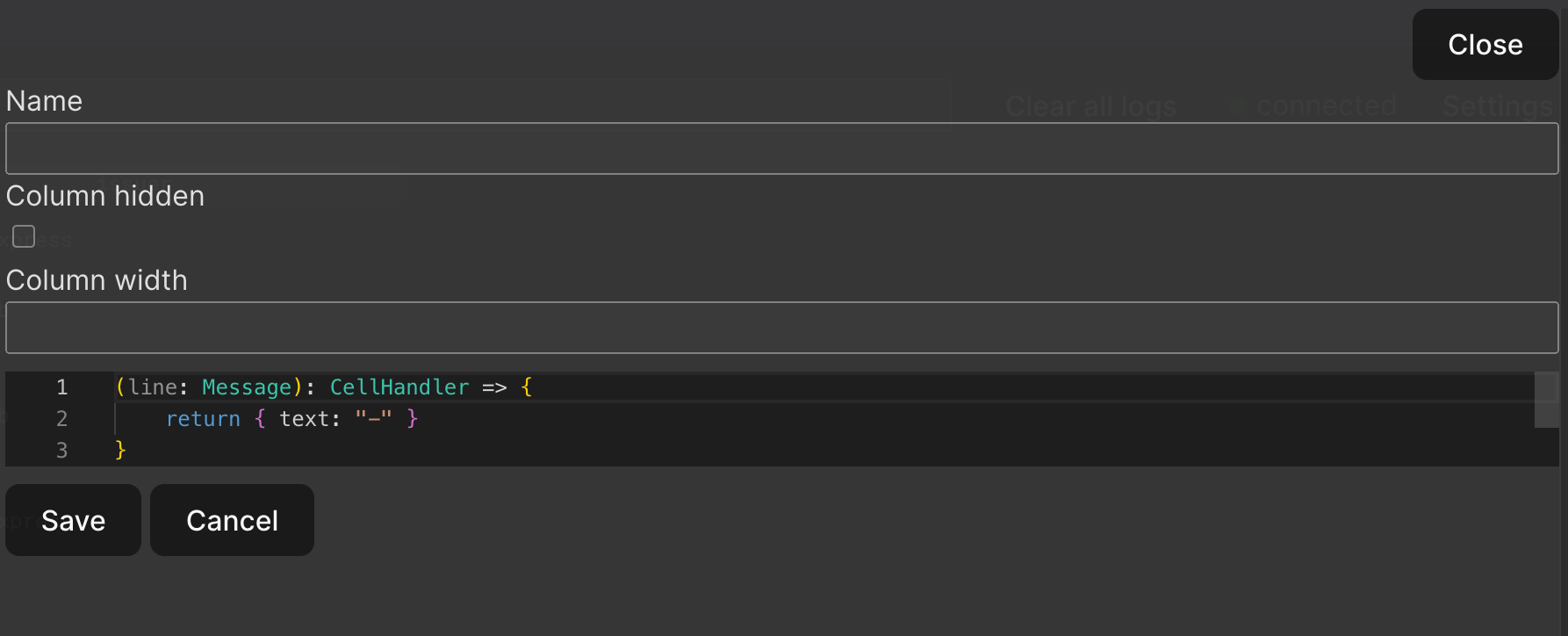Image resolution: width=1568 pixels, height=636 pixels.
Task: Place cursor on the line parameter
Action: [153, 387]
